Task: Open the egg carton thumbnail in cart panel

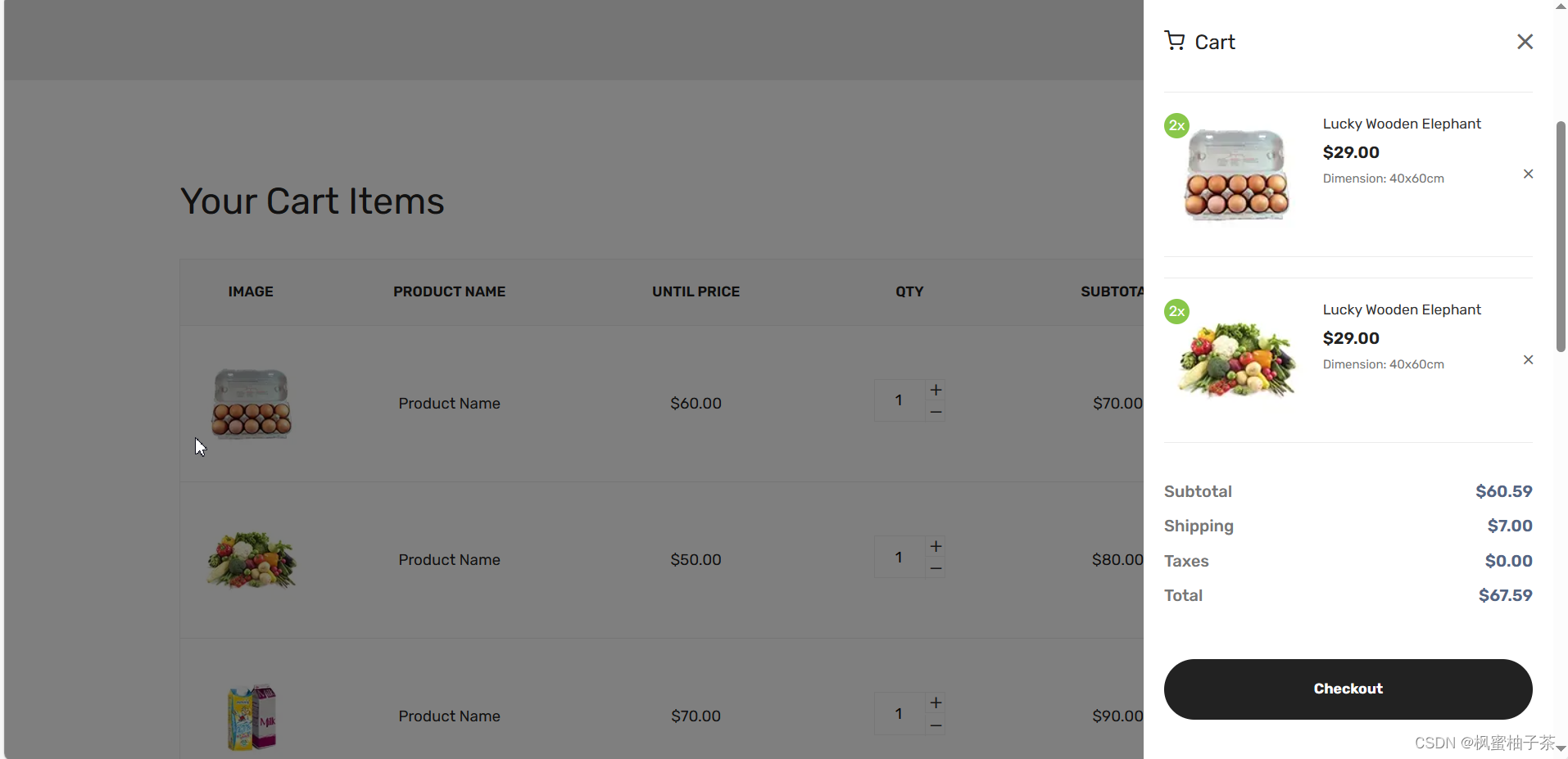Action: 1237,174
